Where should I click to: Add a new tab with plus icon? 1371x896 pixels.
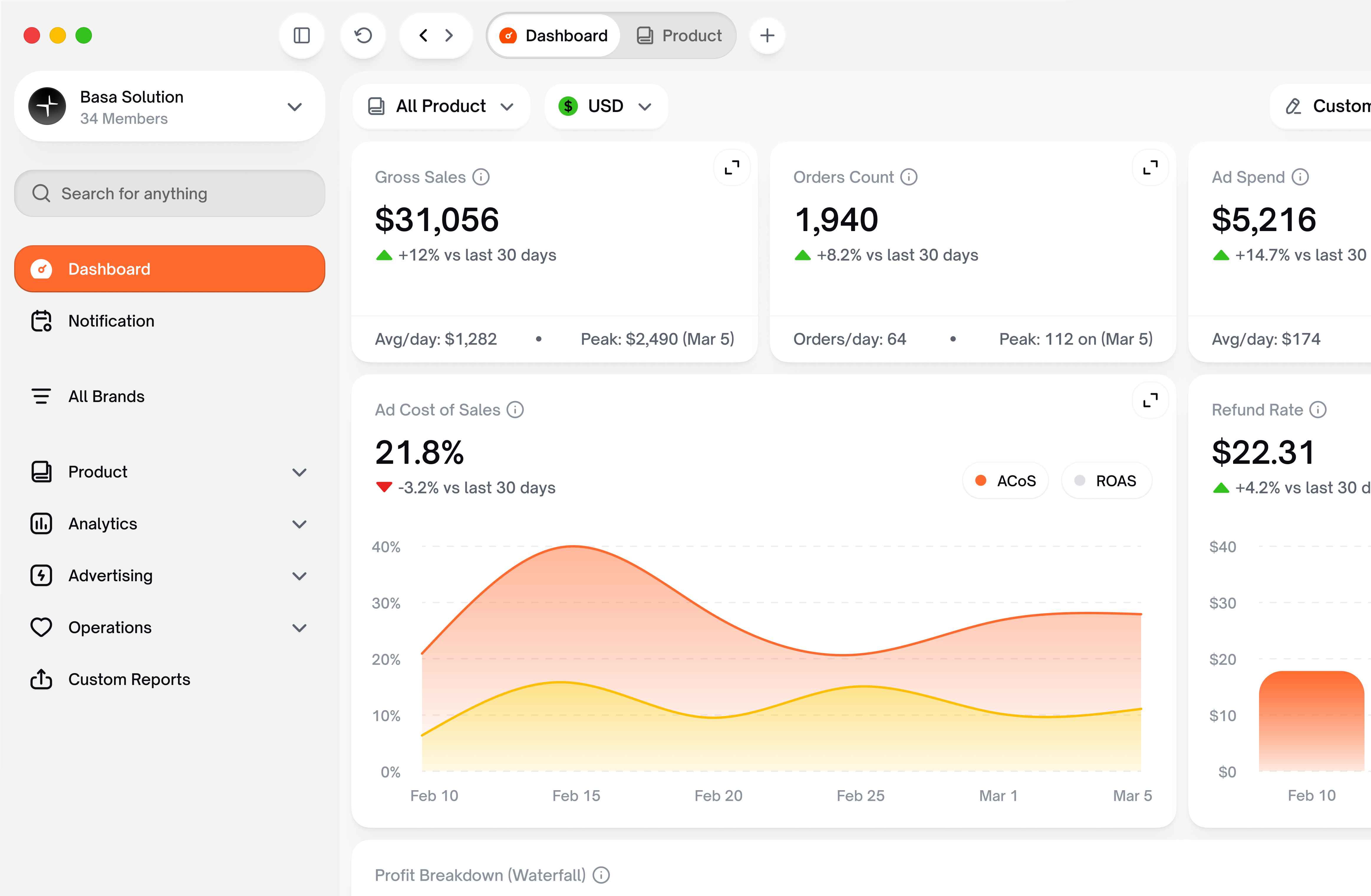click(767, 36)
